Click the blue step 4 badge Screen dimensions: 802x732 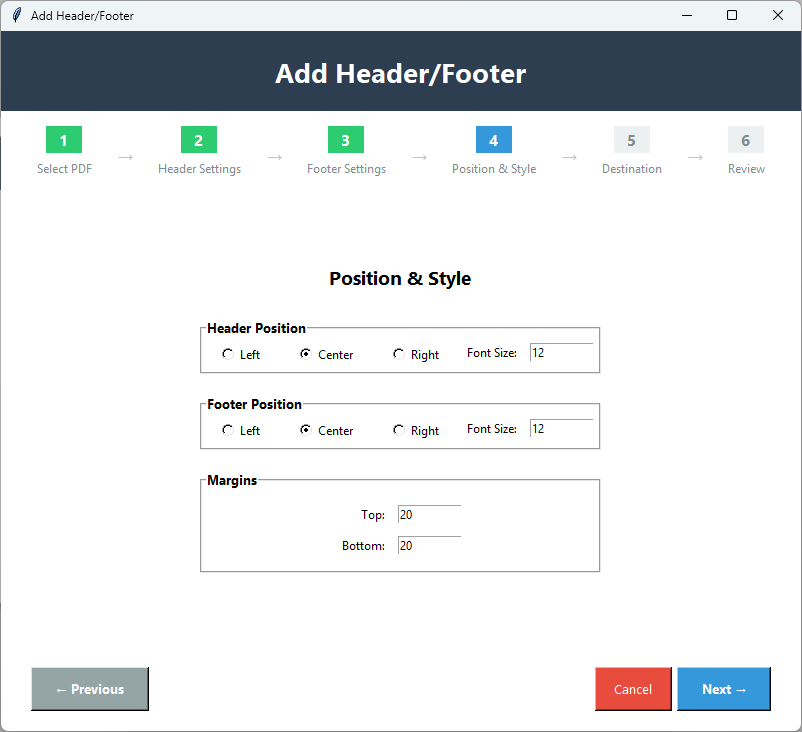point(493,140)
